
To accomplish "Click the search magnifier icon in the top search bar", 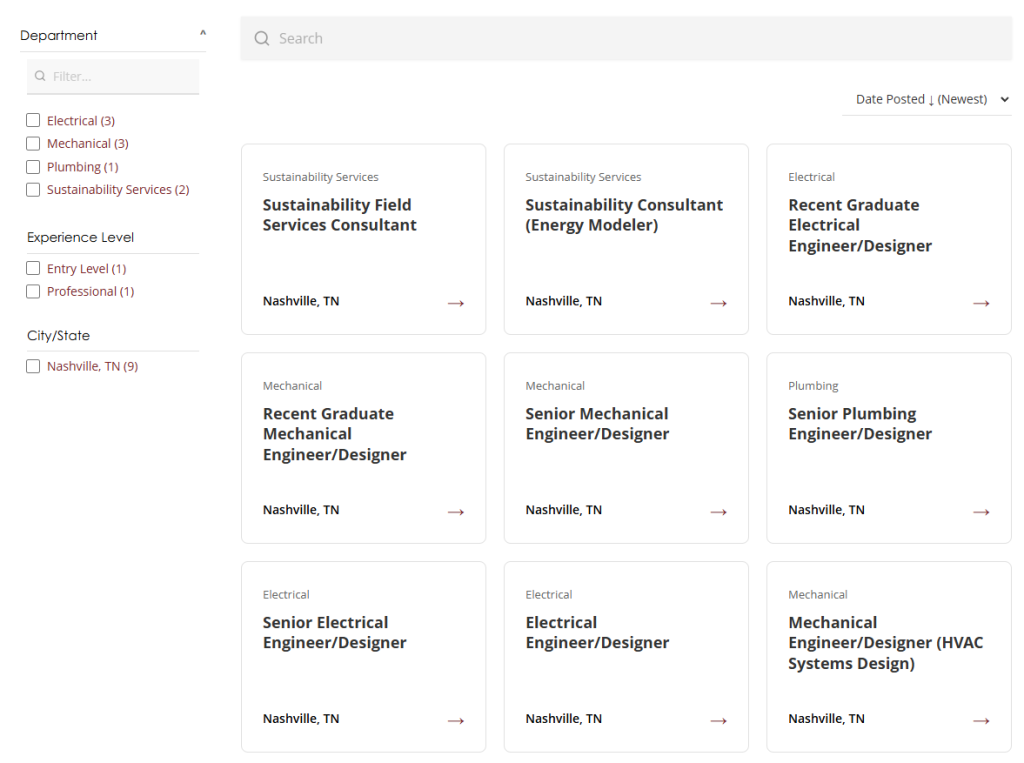I will pos(261,38).
